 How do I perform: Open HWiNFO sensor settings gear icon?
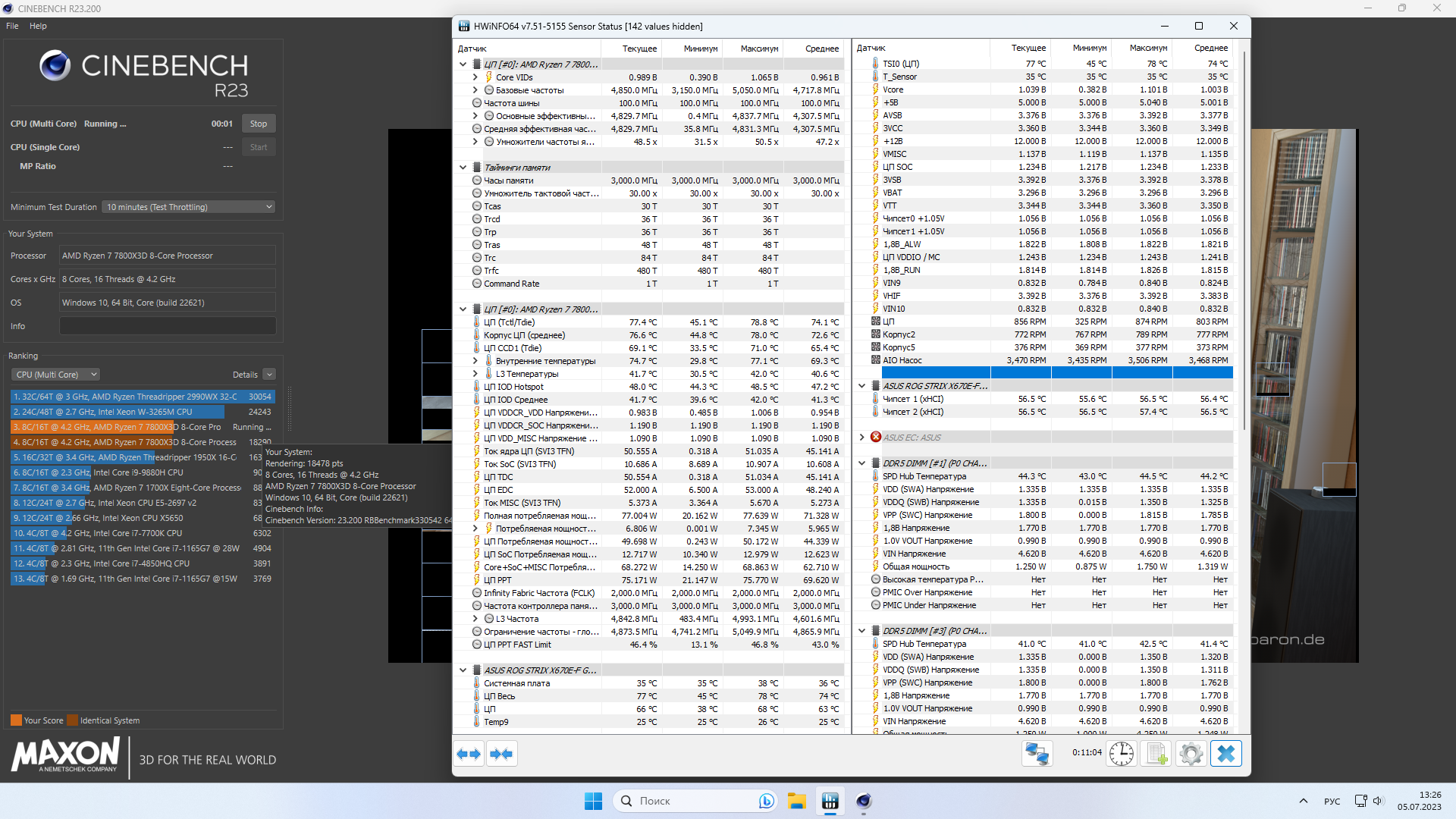coord(1191,754)
